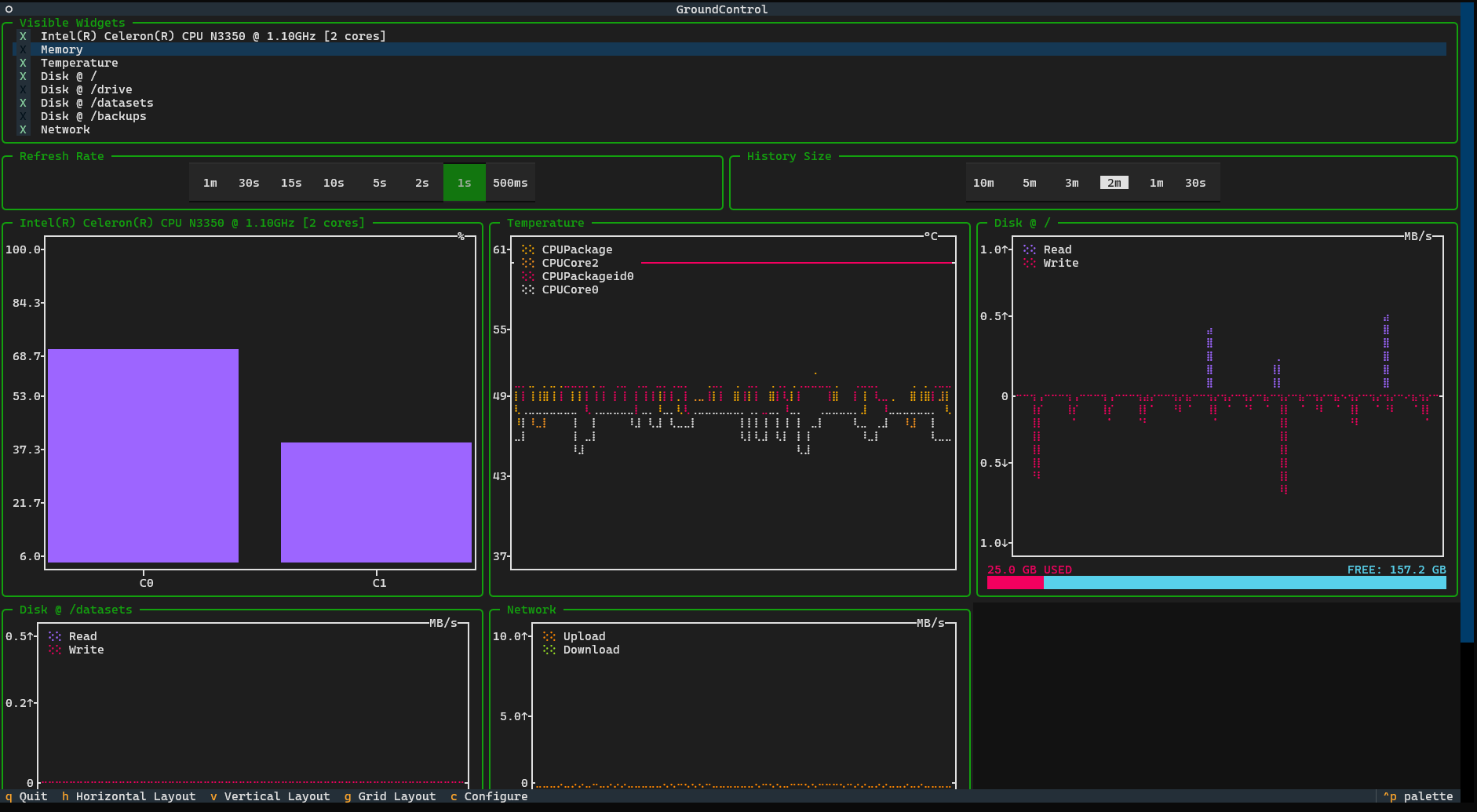Screen dimensions: 1477x812
Task: Toggle the Disk @ /datasets widget checkbox
Action: click(x=23, y=103)
